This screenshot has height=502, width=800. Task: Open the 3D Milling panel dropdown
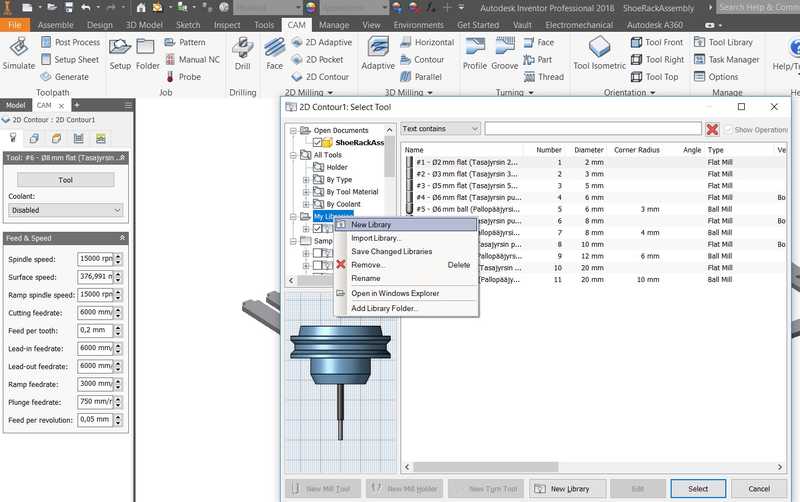tap(430, 93)
